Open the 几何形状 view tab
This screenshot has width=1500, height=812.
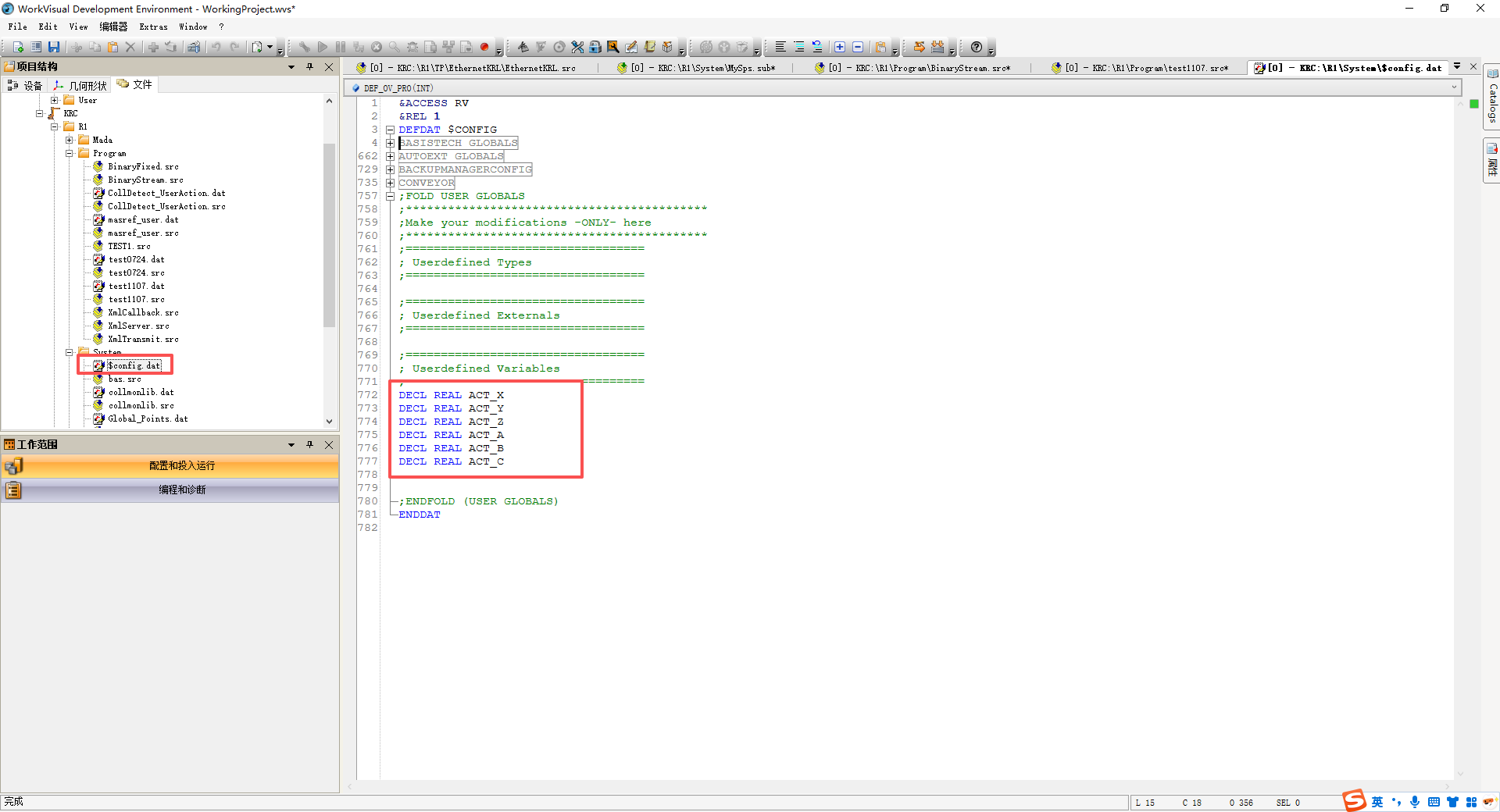(x=80, y=85)
